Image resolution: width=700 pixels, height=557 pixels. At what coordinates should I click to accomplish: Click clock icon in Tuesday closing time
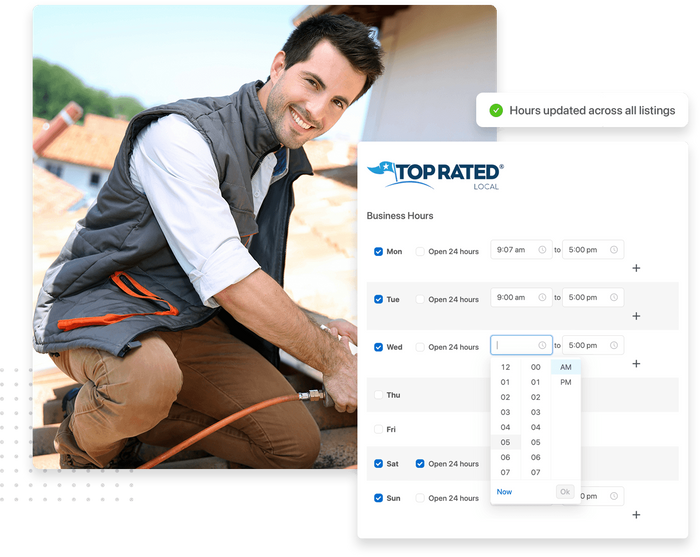click(614, 297)
